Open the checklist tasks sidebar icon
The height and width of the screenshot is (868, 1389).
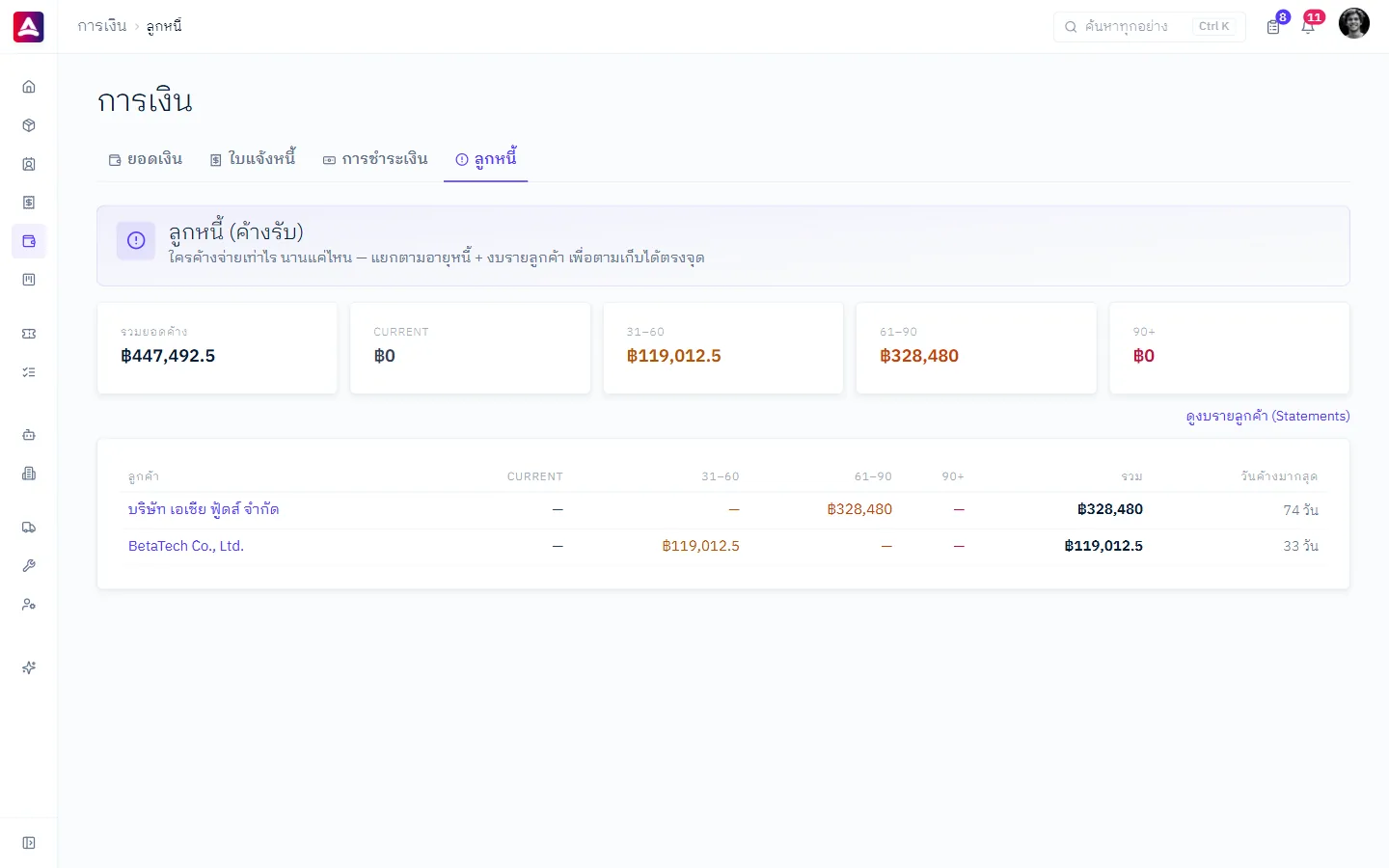29,372
